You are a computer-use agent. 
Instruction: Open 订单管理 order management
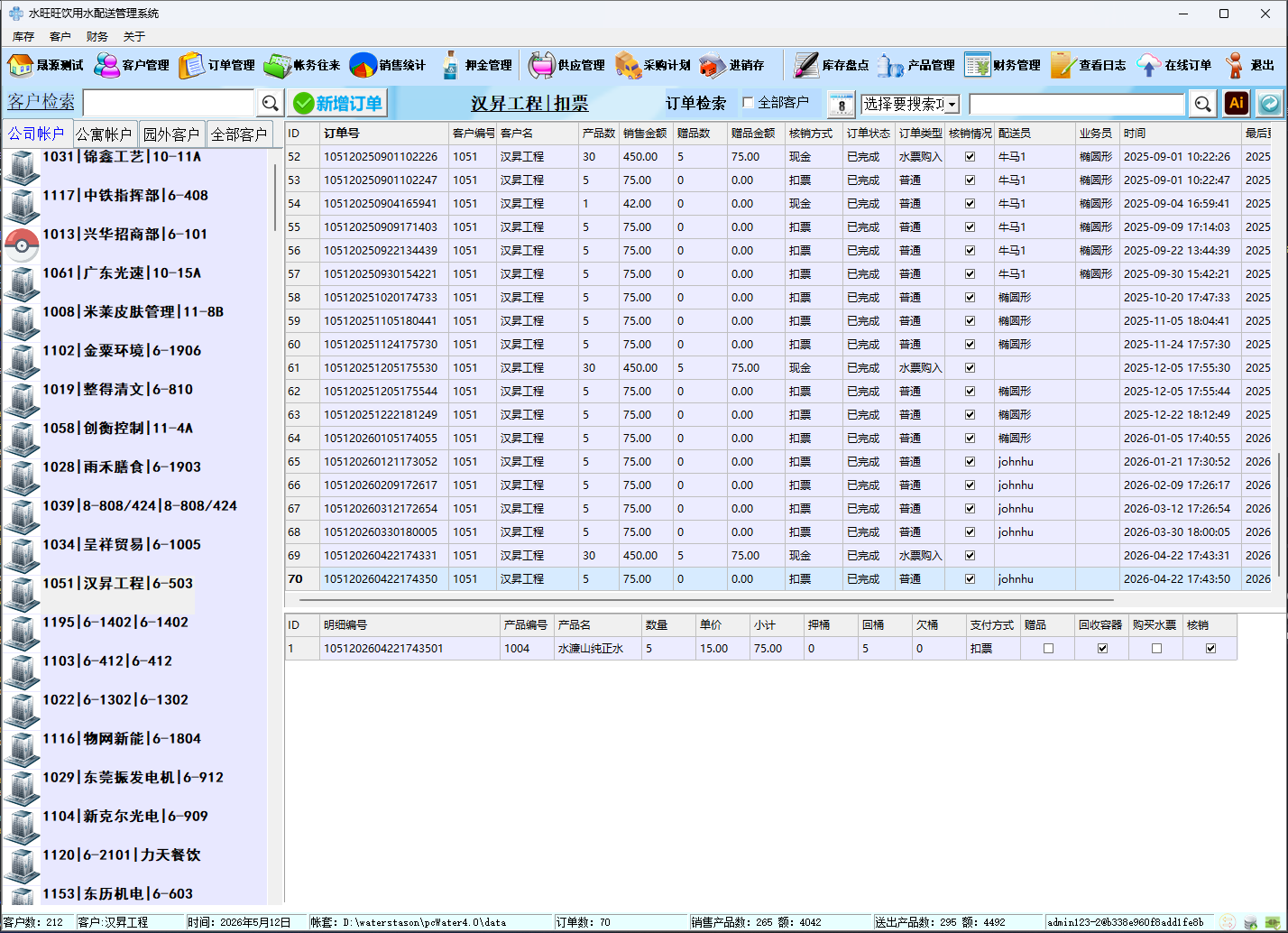pos(217,65)
